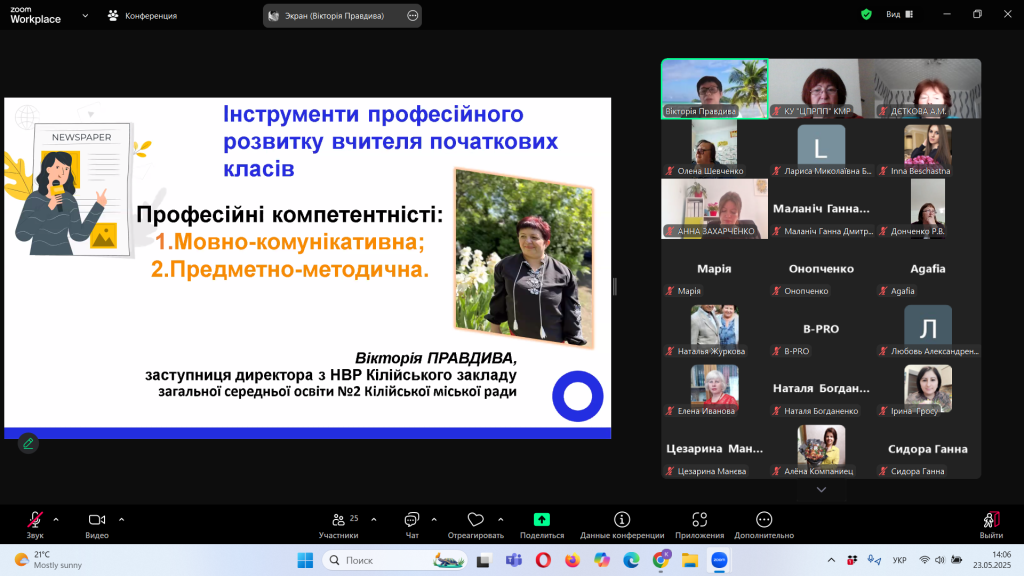The height and width of the screenshot is (576, 1024).
Task: Click the green encryption shield icon
Action: (866, 15)
